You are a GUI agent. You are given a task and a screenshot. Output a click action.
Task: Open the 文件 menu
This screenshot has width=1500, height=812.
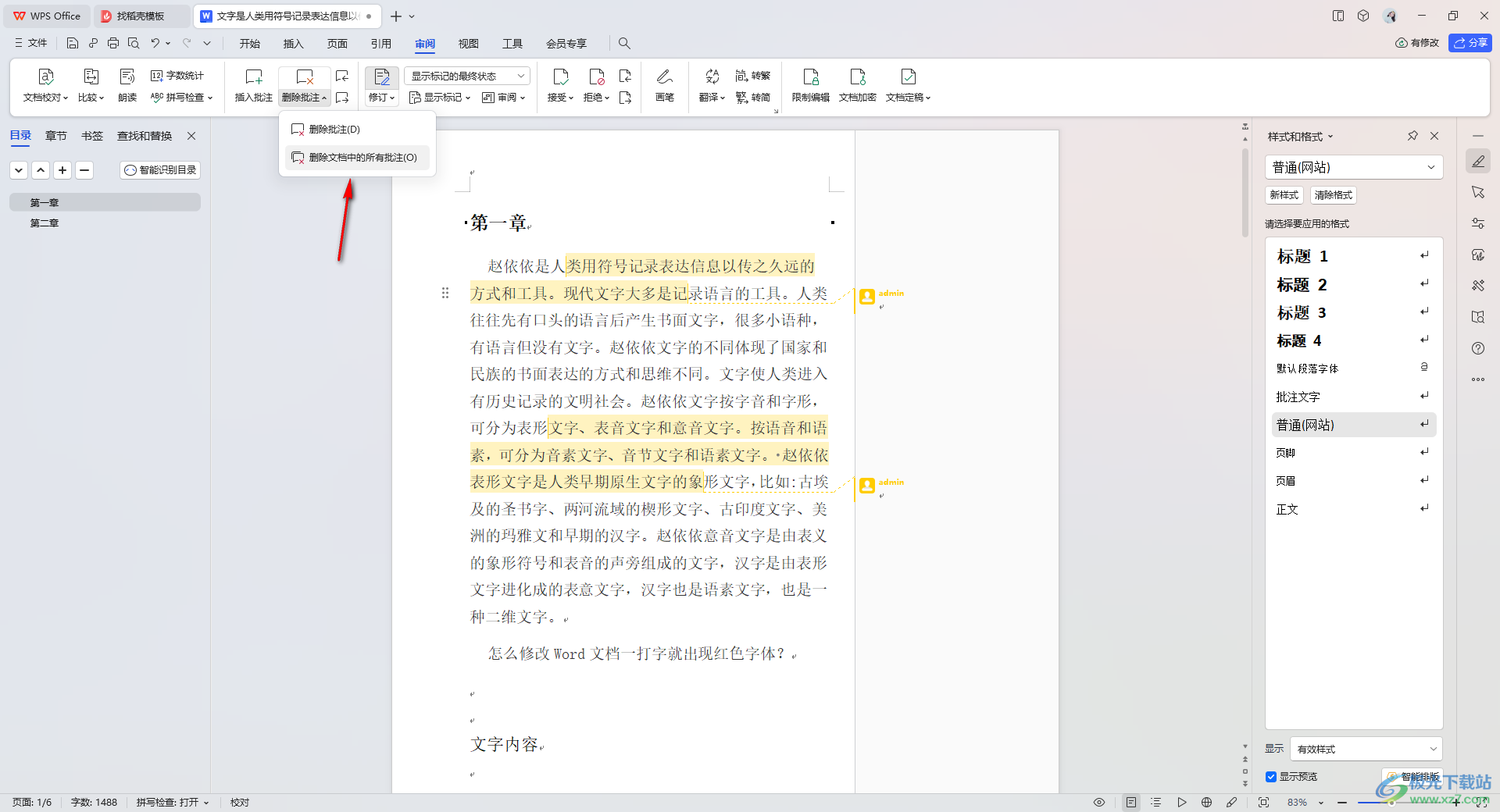pos(31,43)
